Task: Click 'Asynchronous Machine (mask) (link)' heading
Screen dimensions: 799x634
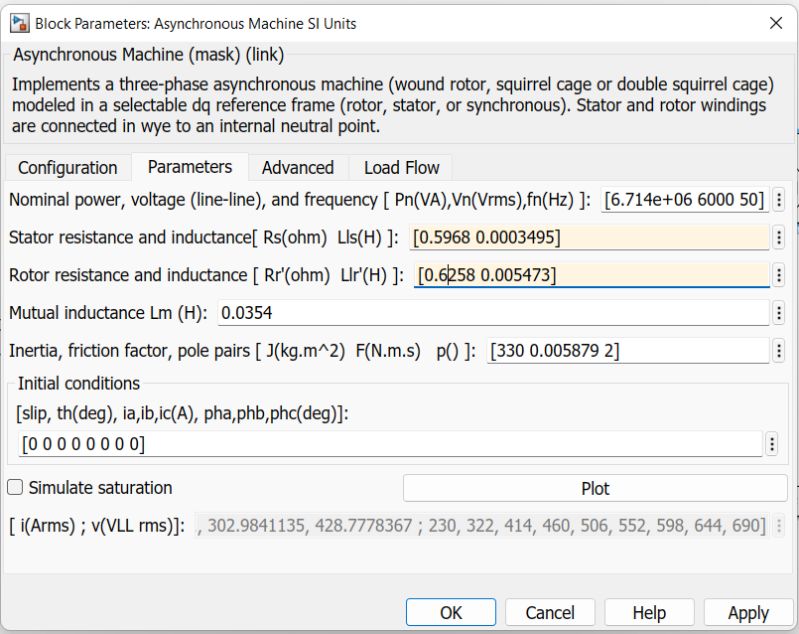Action: pos(148,54)
